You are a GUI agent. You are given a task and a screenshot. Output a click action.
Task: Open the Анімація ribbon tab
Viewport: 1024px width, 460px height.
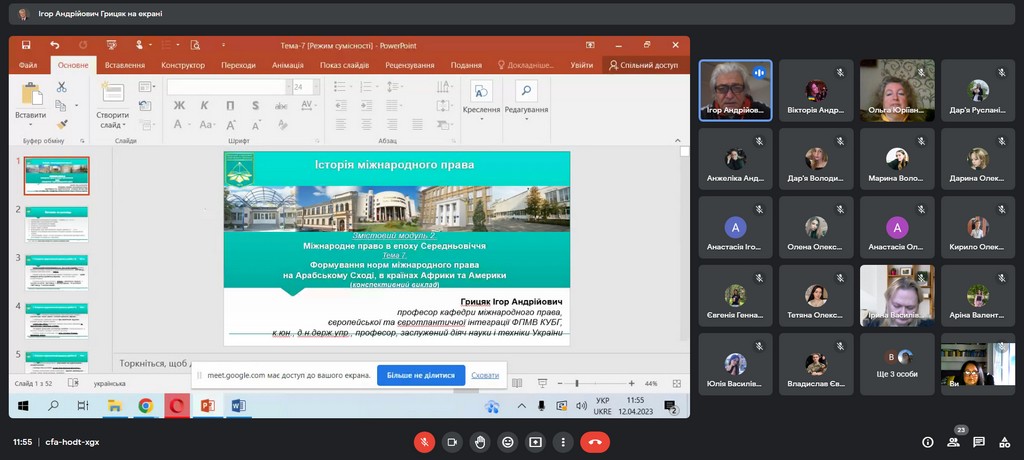pyautogui.click(x=287, y=65)
